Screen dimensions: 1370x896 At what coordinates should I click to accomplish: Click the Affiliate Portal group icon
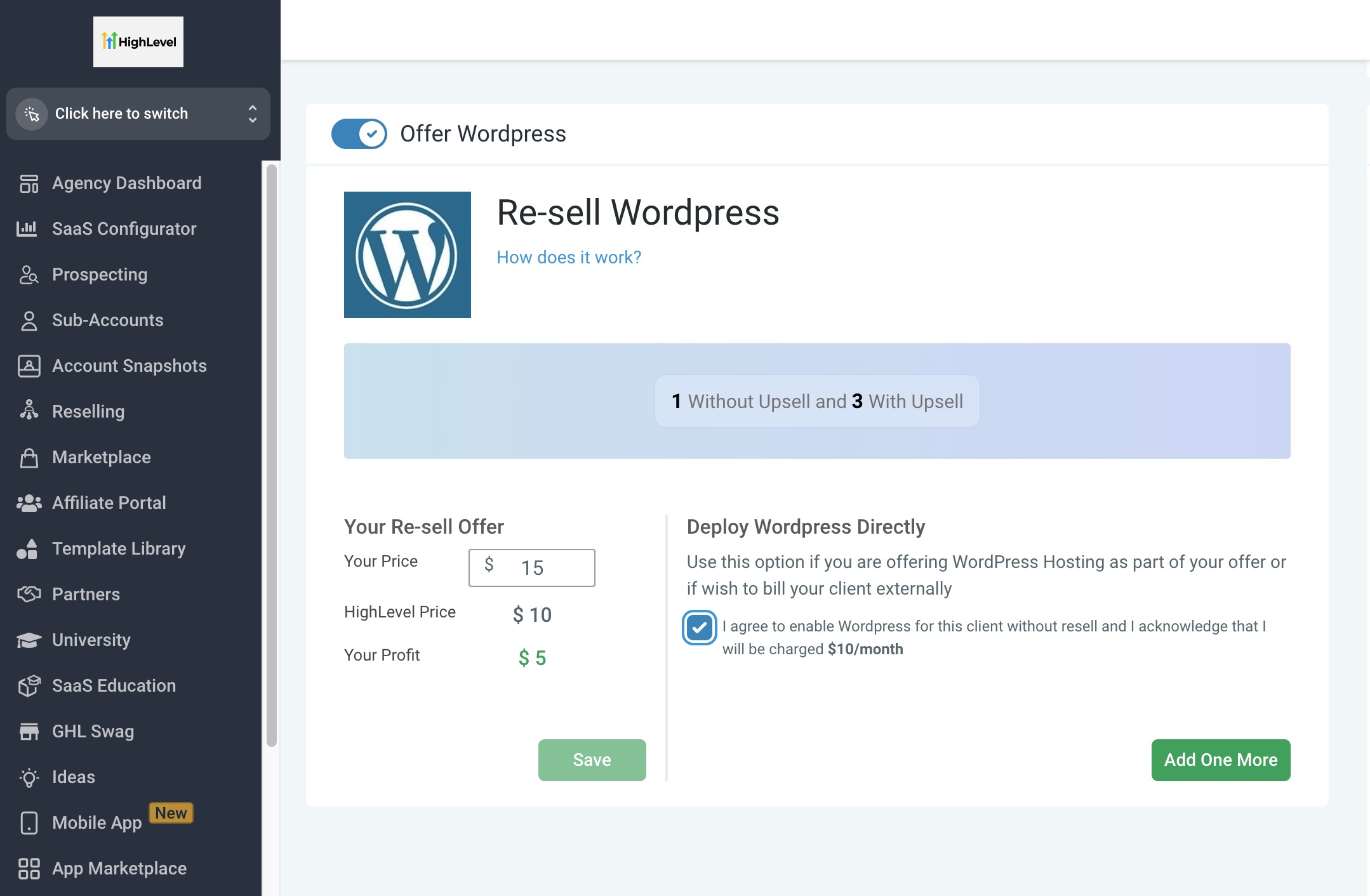pyautogui.click(x=29, y=503)
